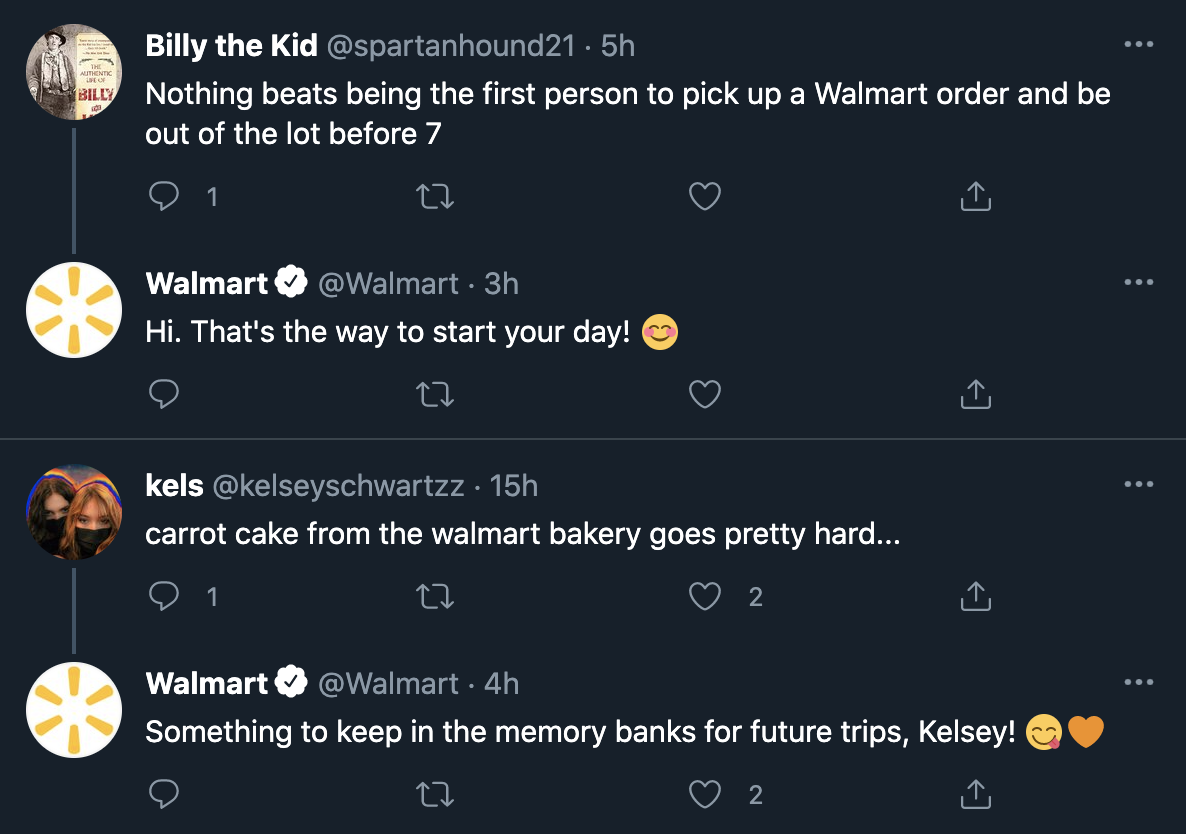Like kels' carrot cake tweet
This screenshot has height=834, width=1186.
pos(705,597)
